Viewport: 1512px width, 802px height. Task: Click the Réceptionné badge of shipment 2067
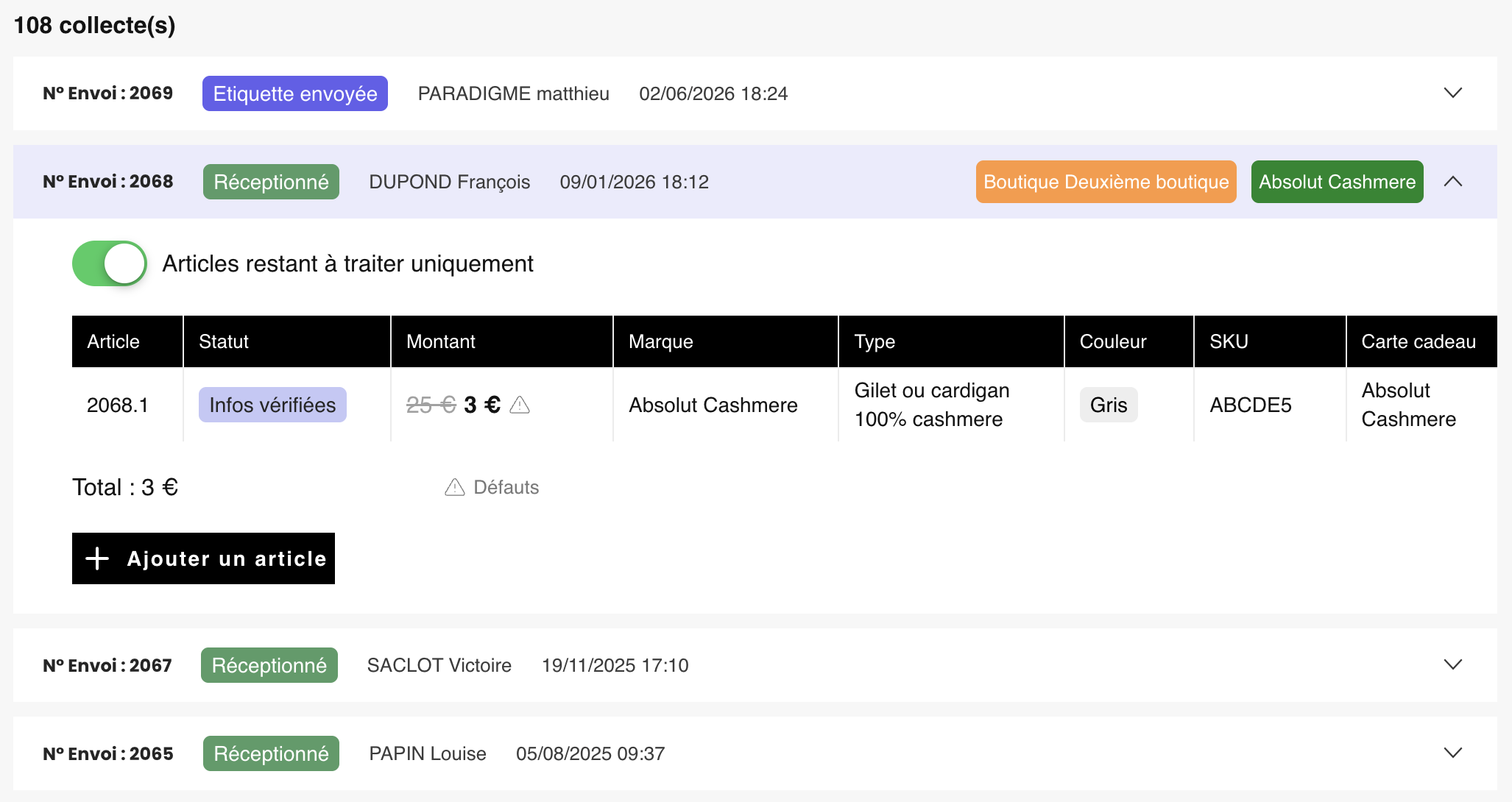click(269, 665)
